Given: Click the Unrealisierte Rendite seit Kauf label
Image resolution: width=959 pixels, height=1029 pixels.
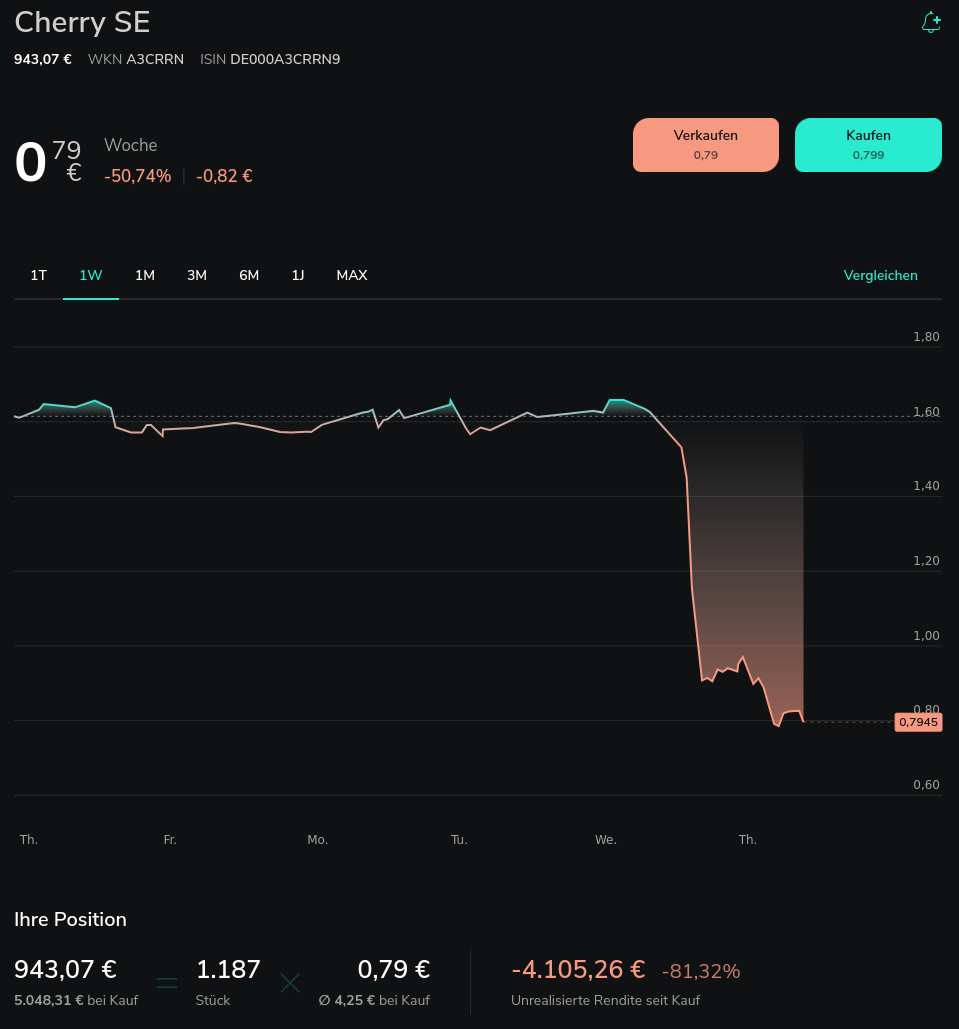Looking at the screenshot, I should point(605,1001).
